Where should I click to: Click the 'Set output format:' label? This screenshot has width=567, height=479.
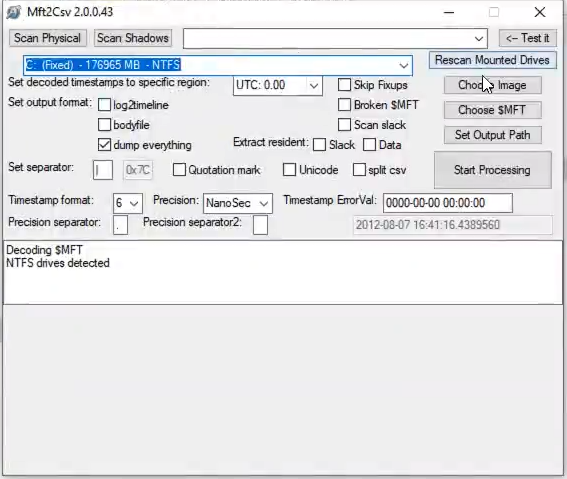coord(50,102)
